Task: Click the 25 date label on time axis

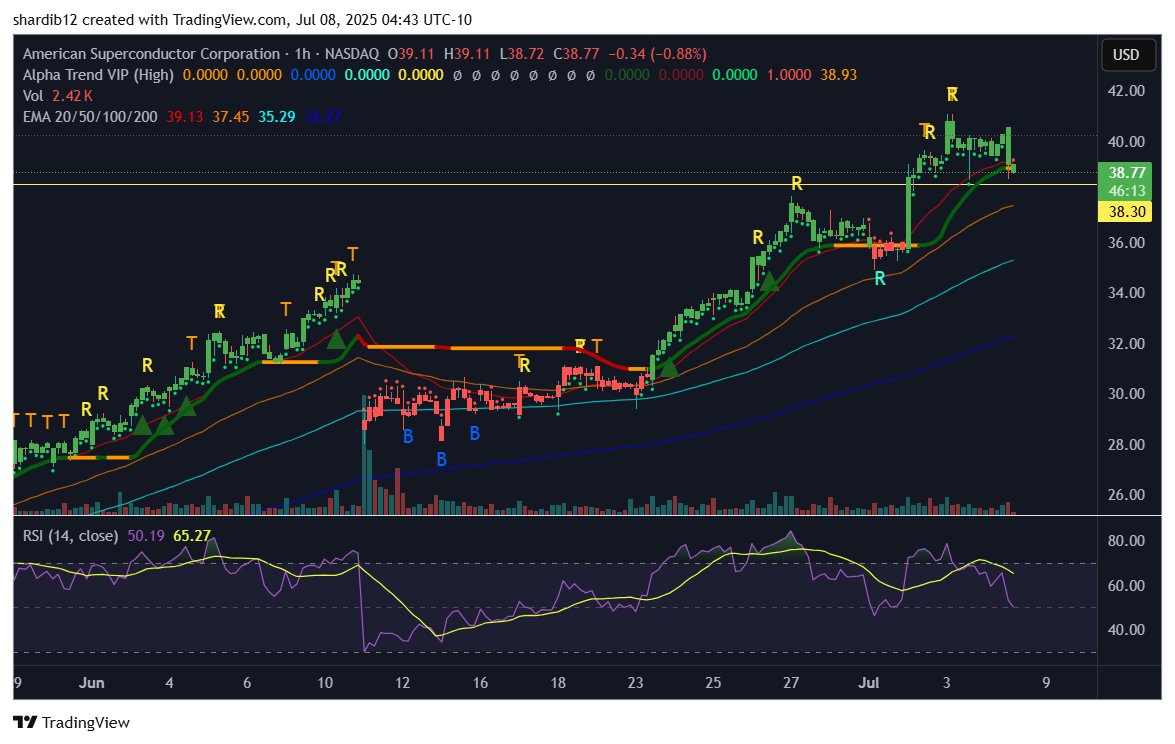Action: point(713,683)
